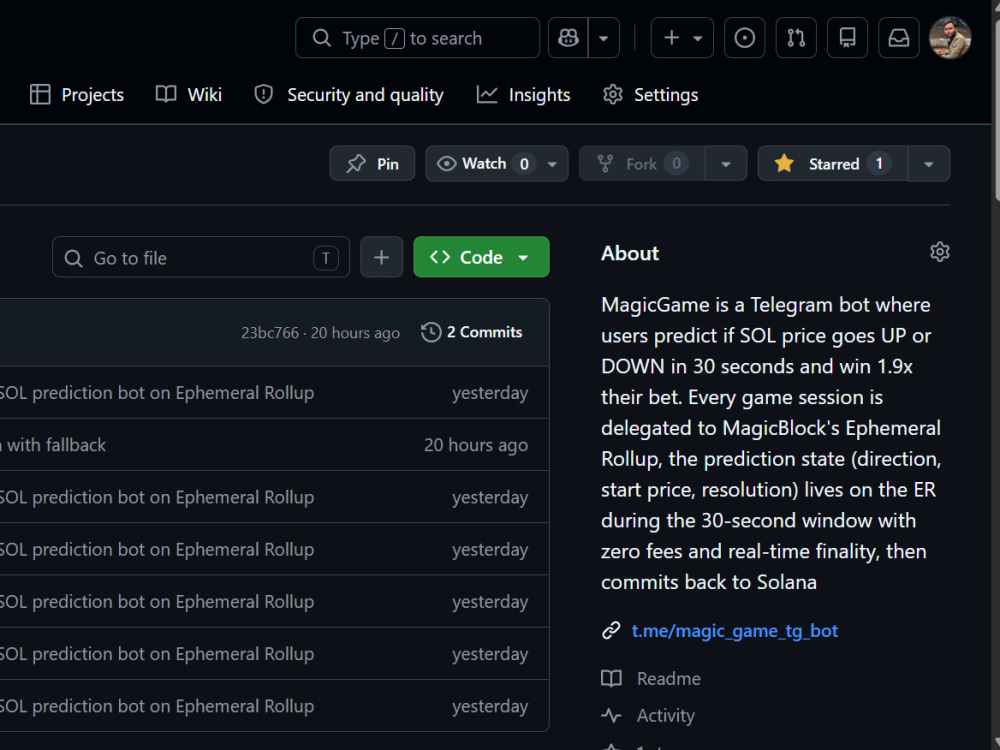View the 2 Commits history
The width and height of the screenshot is (1000, 750).
click(x=472, y=332)
